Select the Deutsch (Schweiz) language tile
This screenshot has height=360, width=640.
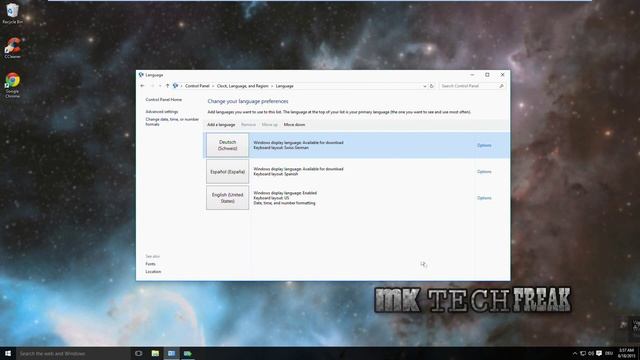(227, 145)
